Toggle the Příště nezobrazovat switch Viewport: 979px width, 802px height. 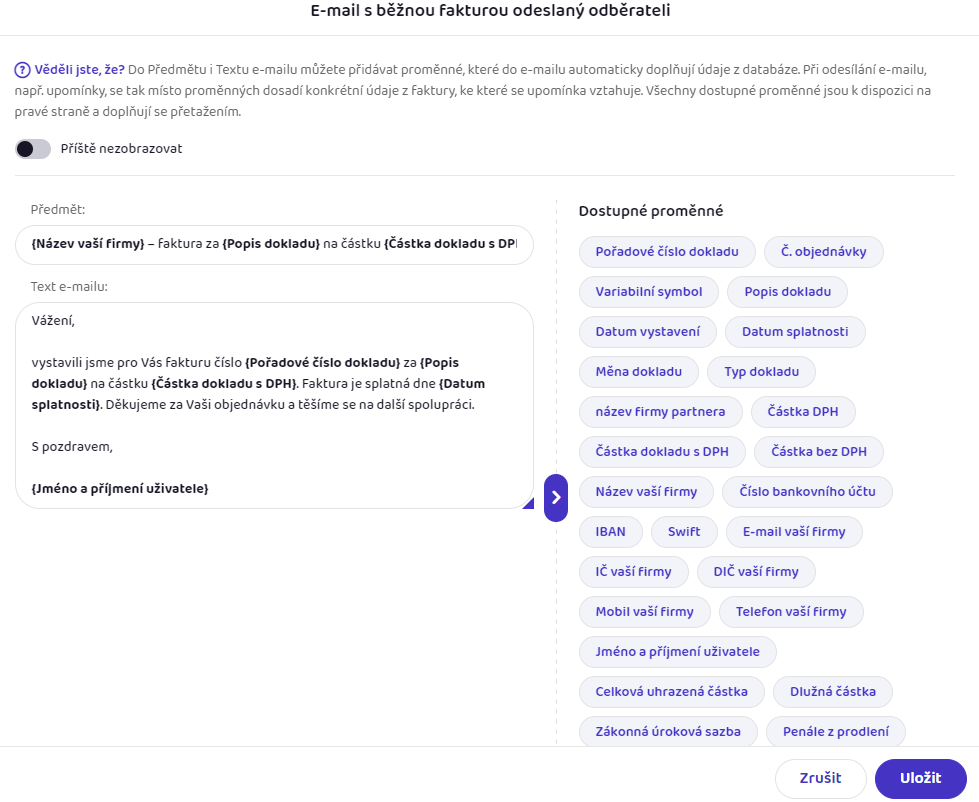pyautogui.click(x=33, y=149)
